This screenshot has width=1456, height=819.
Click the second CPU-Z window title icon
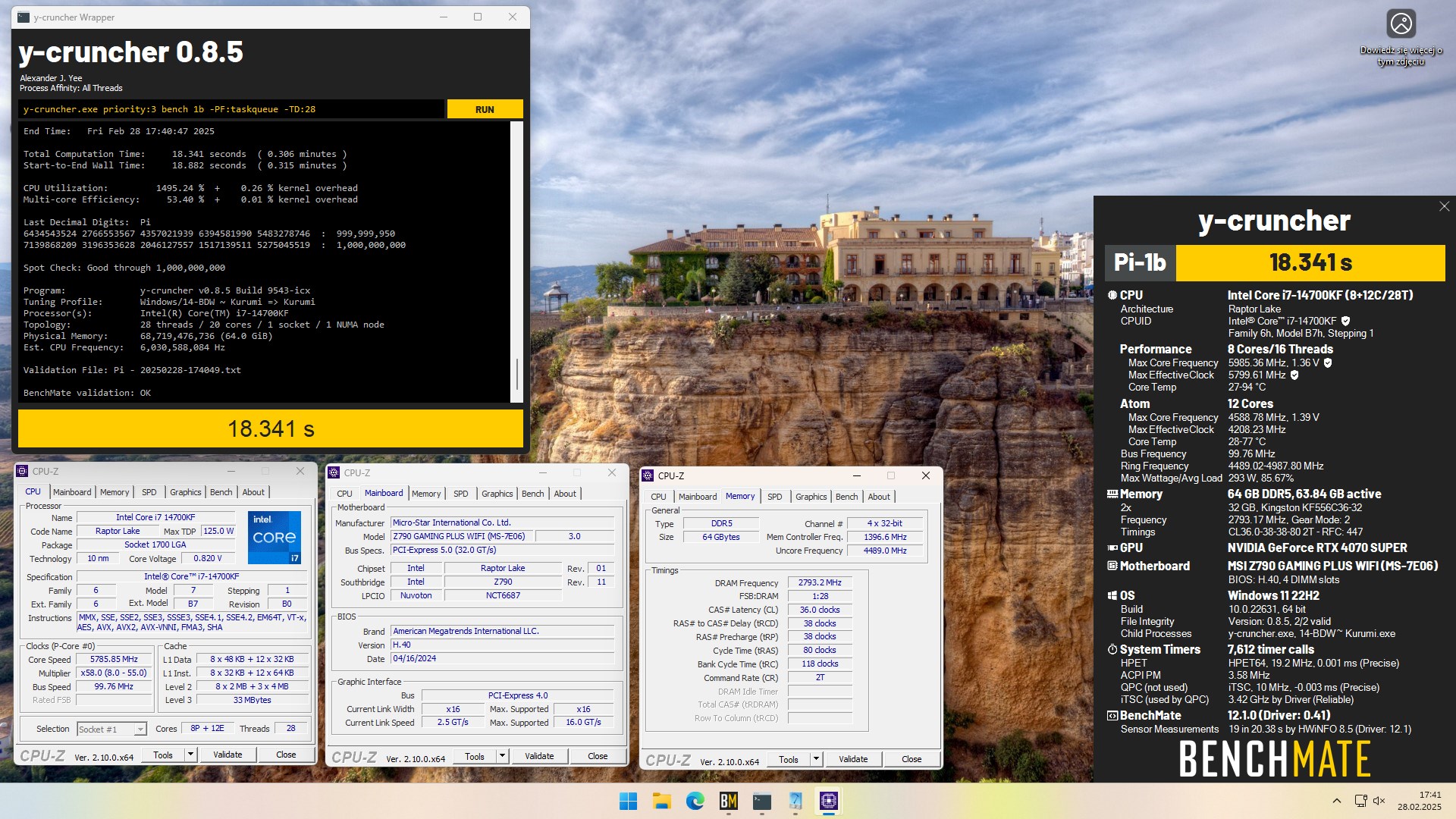pyautogui.click(x=334, y=472)
